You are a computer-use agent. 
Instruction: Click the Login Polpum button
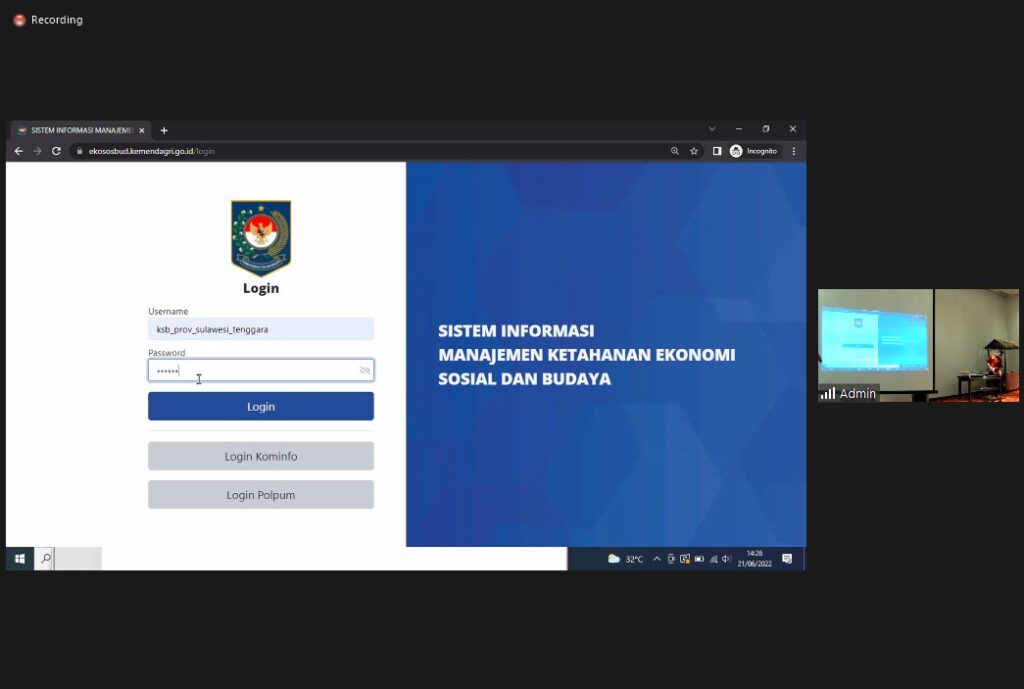pyautogui.click(x=261, y=495)
